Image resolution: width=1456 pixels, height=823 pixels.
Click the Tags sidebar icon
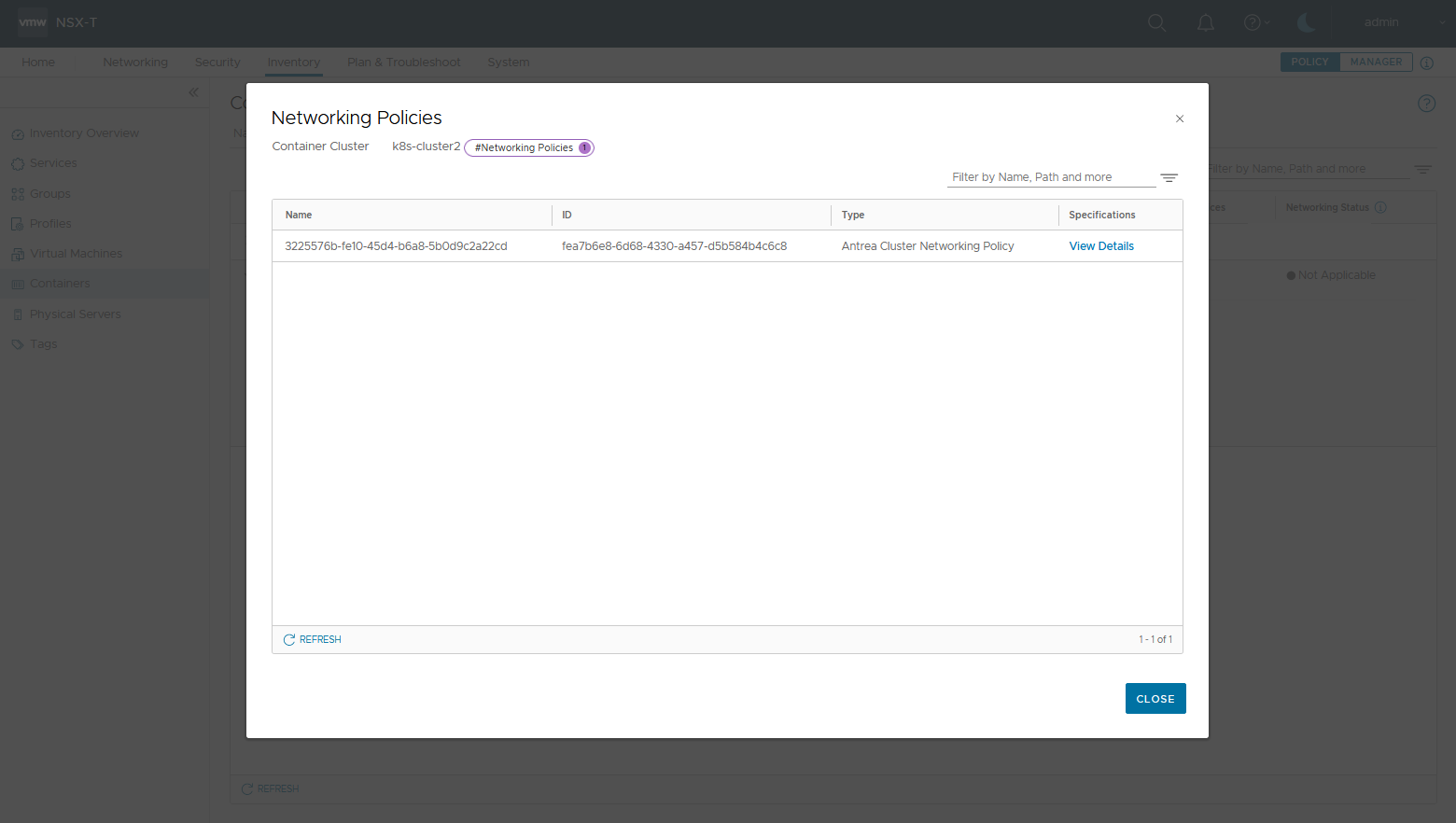coord(18,344)
